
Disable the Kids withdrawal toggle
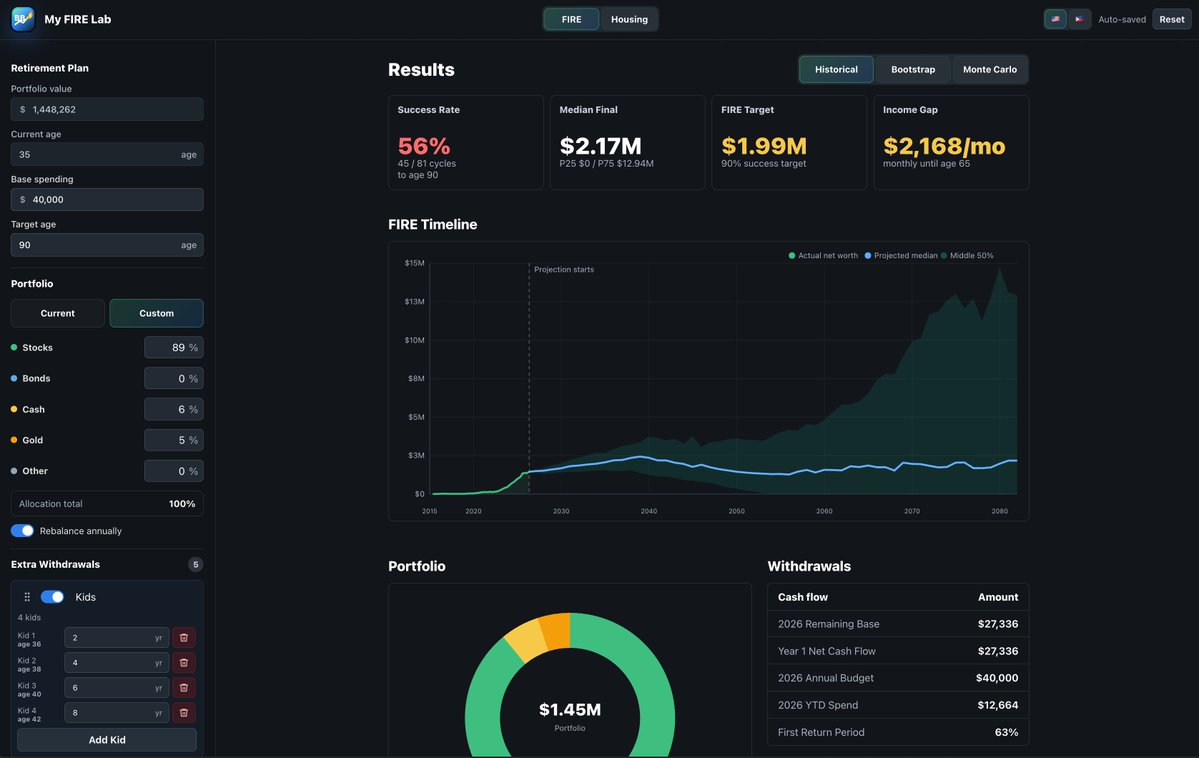[52, 597]
